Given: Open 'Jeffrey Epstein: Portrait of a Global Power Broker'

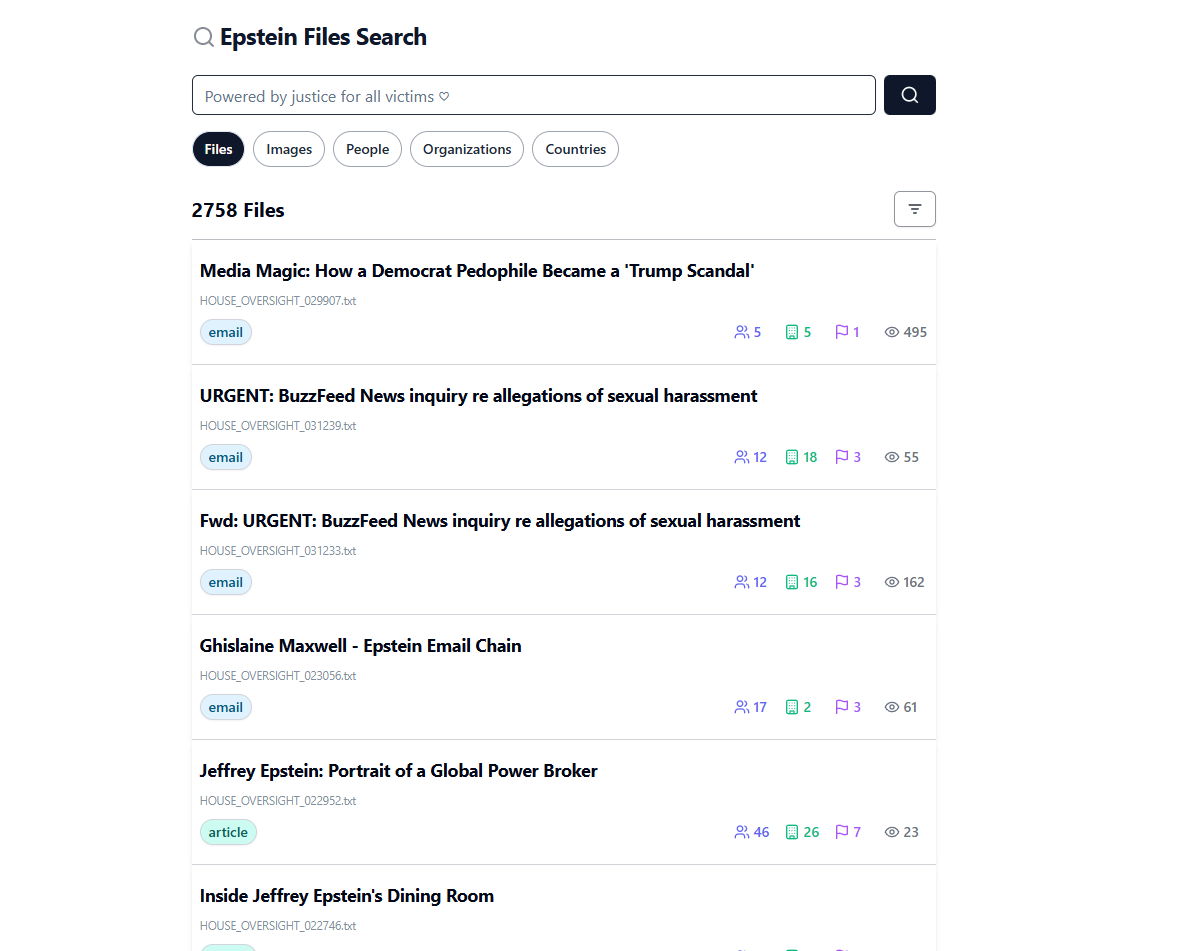Looking at the screenshot, I should 398,770.
